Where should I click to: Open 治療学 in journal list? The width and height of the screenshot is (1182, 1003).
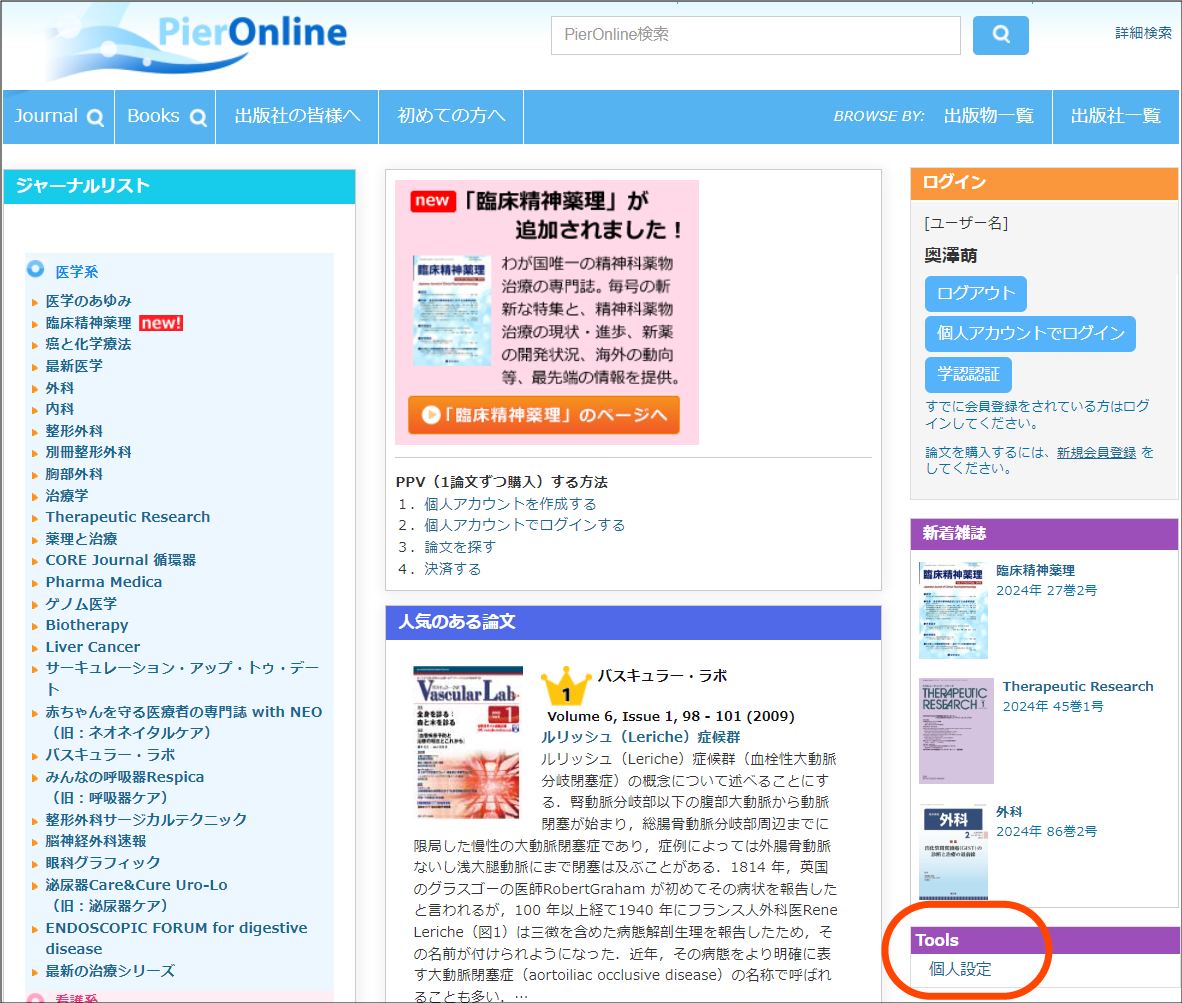[66, 496]
